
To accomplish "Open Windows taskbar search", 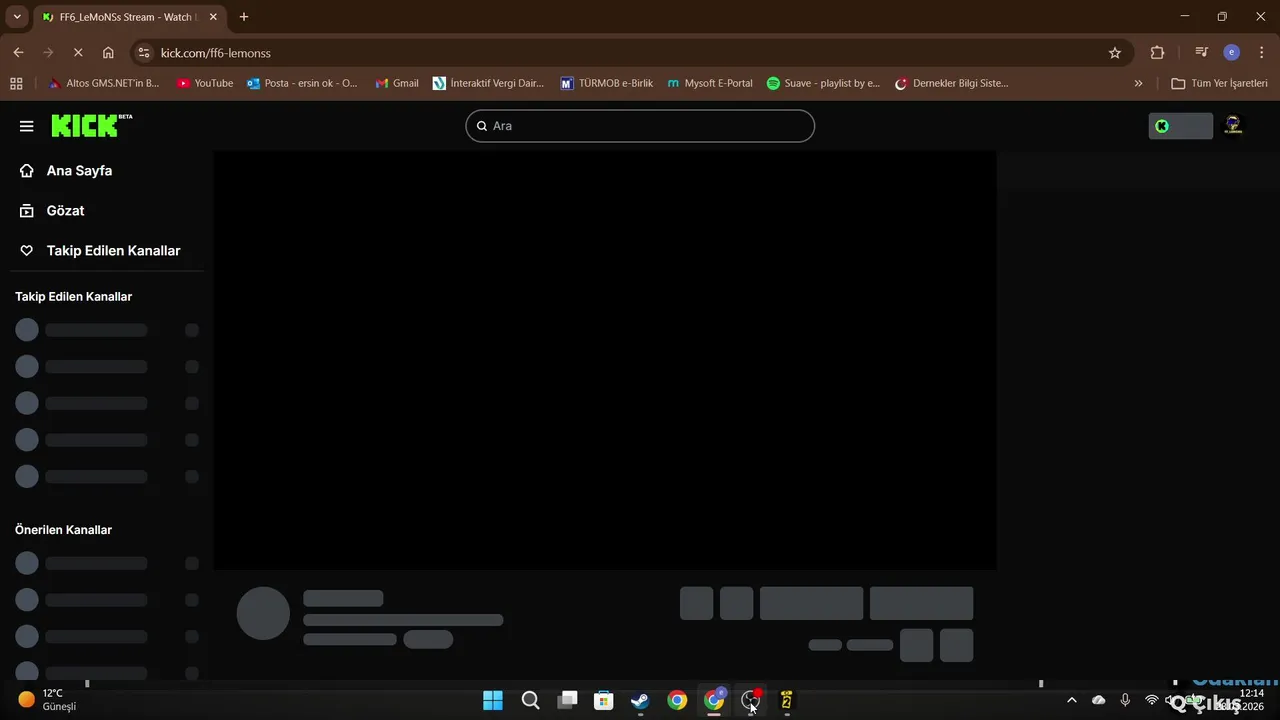I will pos(530,700).
